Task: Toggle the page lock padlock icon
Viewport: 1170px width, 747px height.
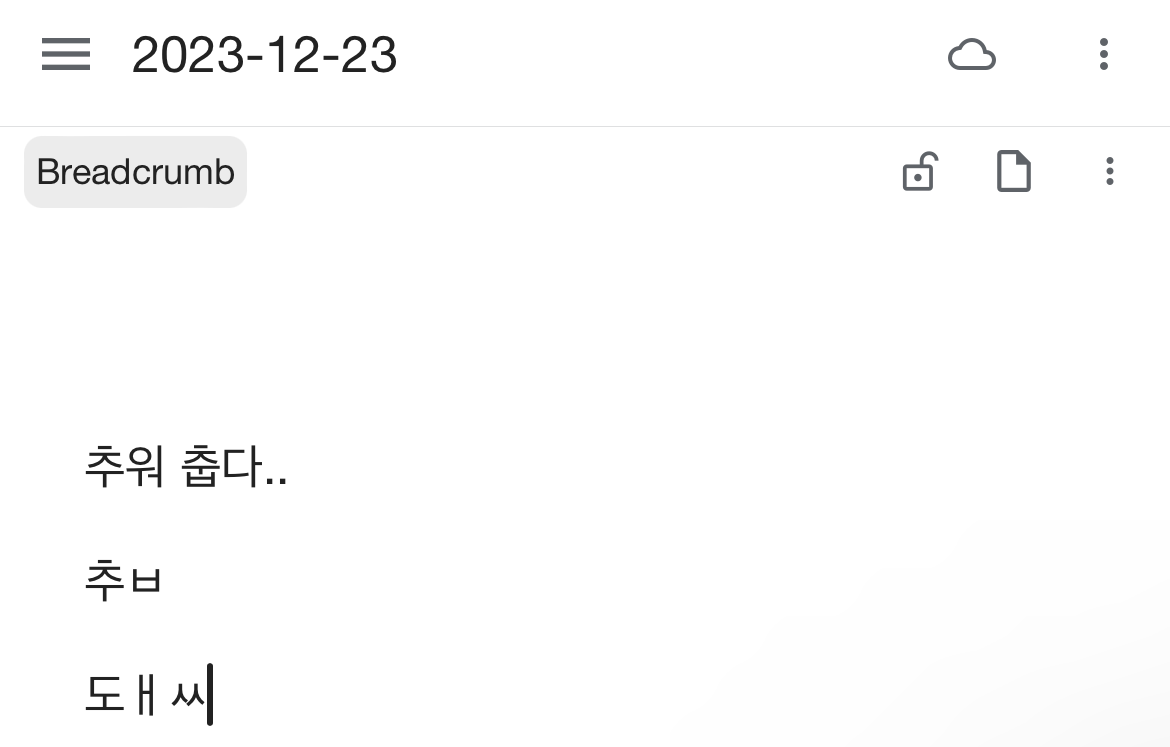Action: [918, 172]
